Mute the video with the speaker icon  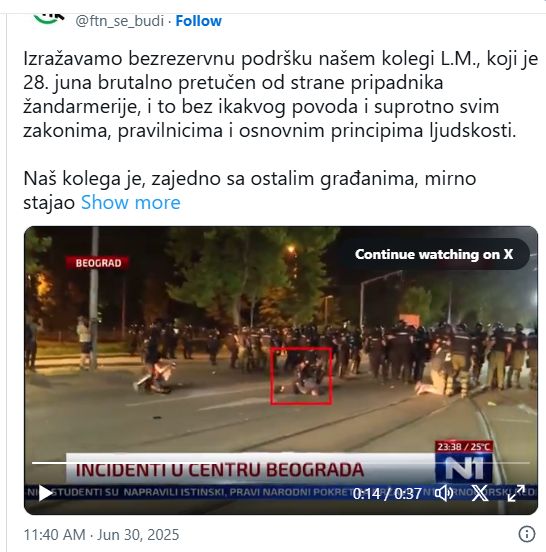[x=444, y=493]
